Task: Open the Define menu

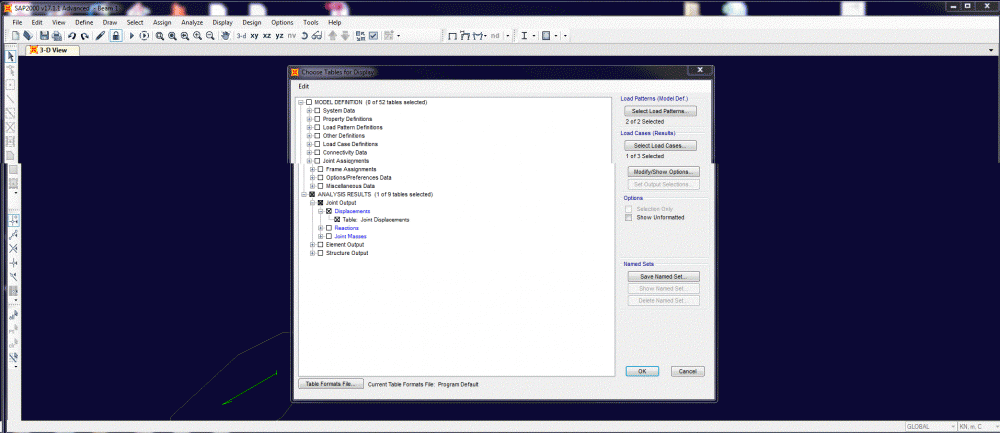Action: pyautogui.click(x=84, y=22)
